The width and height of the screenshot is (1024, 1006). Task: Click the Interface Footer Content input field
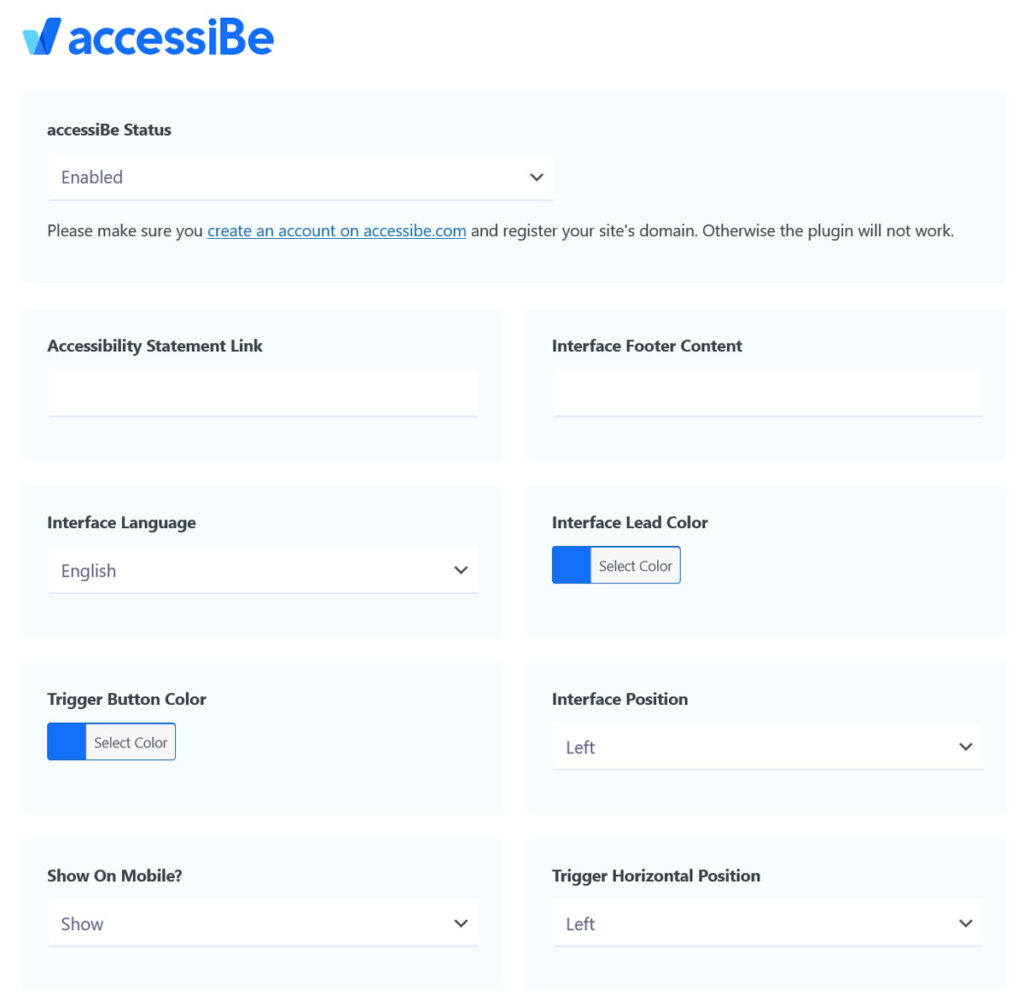pyautogui.click(x=767, y=392)
